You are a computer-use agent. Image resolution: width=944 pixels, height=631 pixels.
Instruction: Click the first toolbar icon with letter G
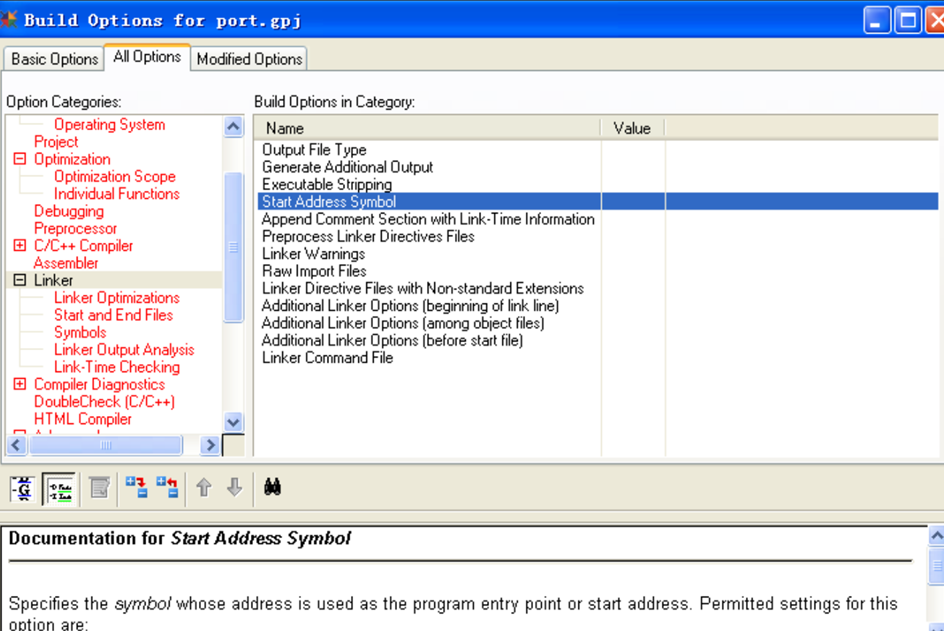(x=23, y=488)
